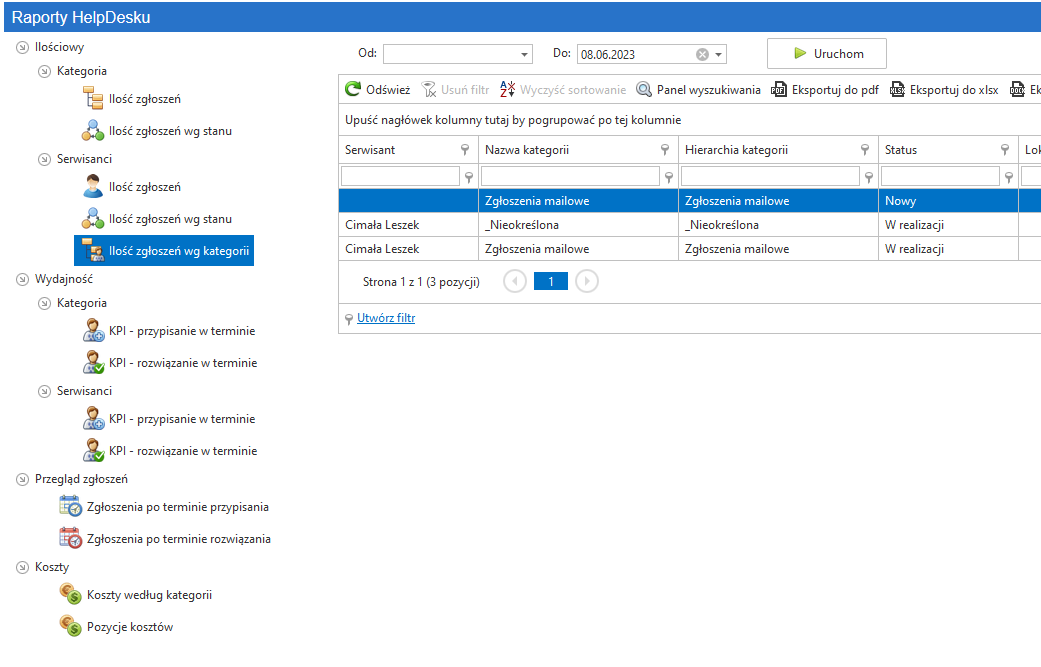
Task: Click the Eksportuj do pdf icon
Action: click(778, 89)
